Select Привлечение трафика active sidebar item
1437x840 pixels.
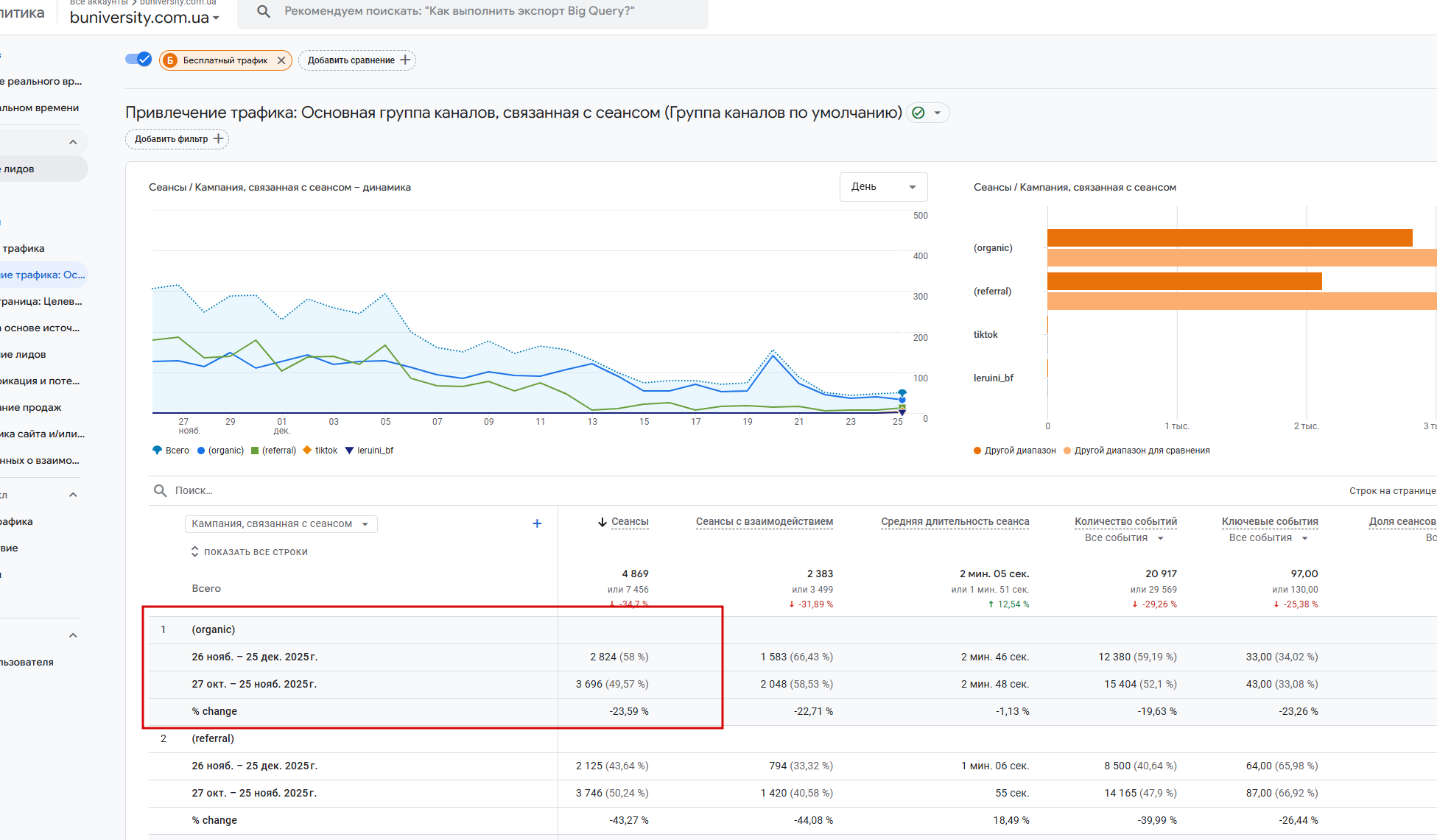click(43, 275)
